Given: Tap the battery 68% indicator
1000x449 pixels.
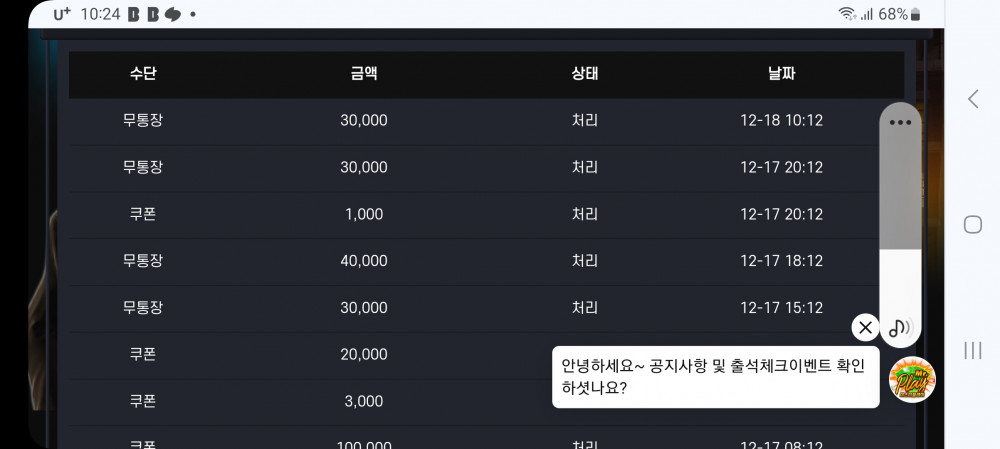Looking at the screenshot, I should pos(899,14).
